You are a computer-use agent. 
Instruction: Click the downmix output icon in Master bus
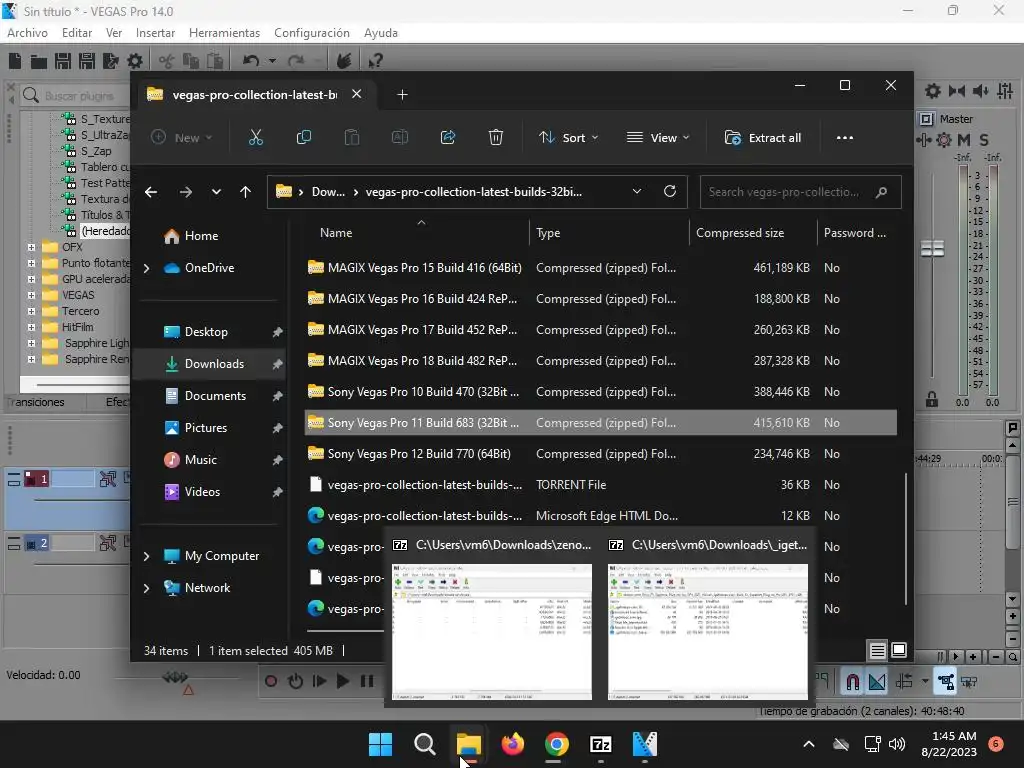point(957,91)
